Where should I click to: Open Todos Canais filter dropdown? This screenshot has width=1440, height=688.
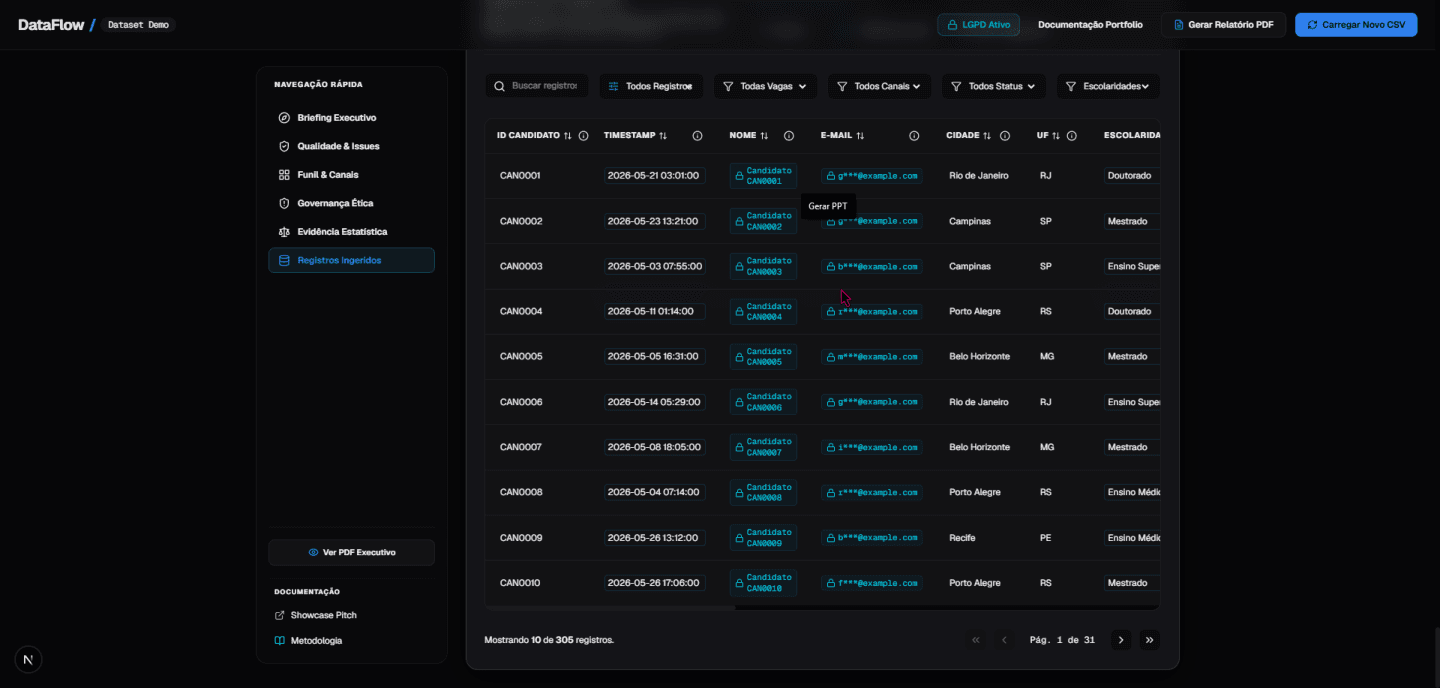coord(879,86)
